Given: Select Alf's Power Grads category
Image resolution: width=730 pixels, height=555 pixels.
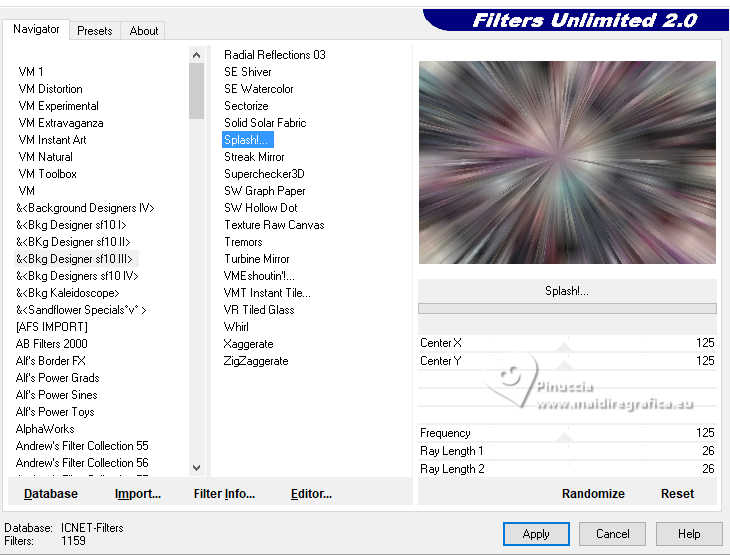Looking at the screenshot, I should [57, 378].
